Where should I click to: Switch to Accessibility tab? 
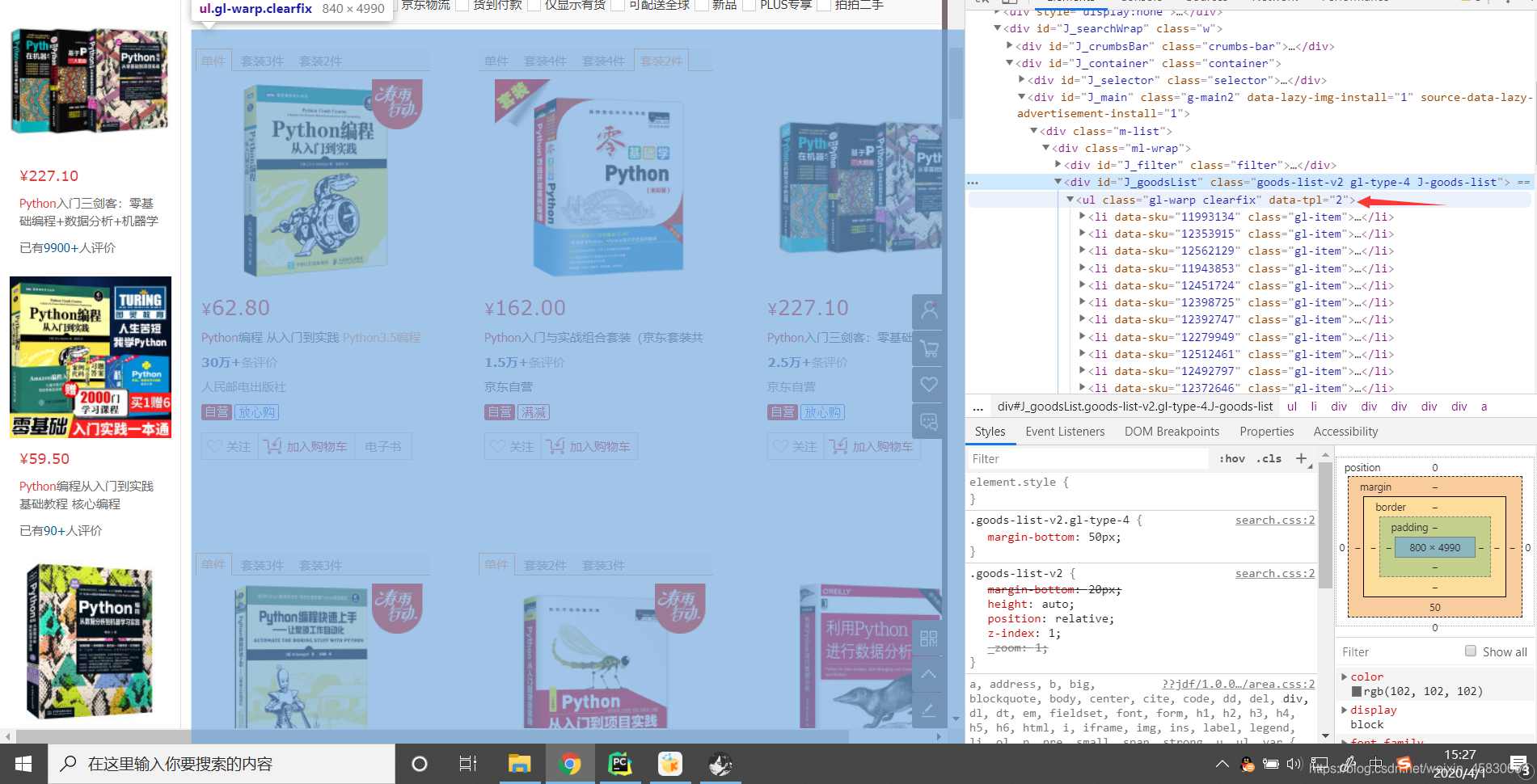(1345, 432)
